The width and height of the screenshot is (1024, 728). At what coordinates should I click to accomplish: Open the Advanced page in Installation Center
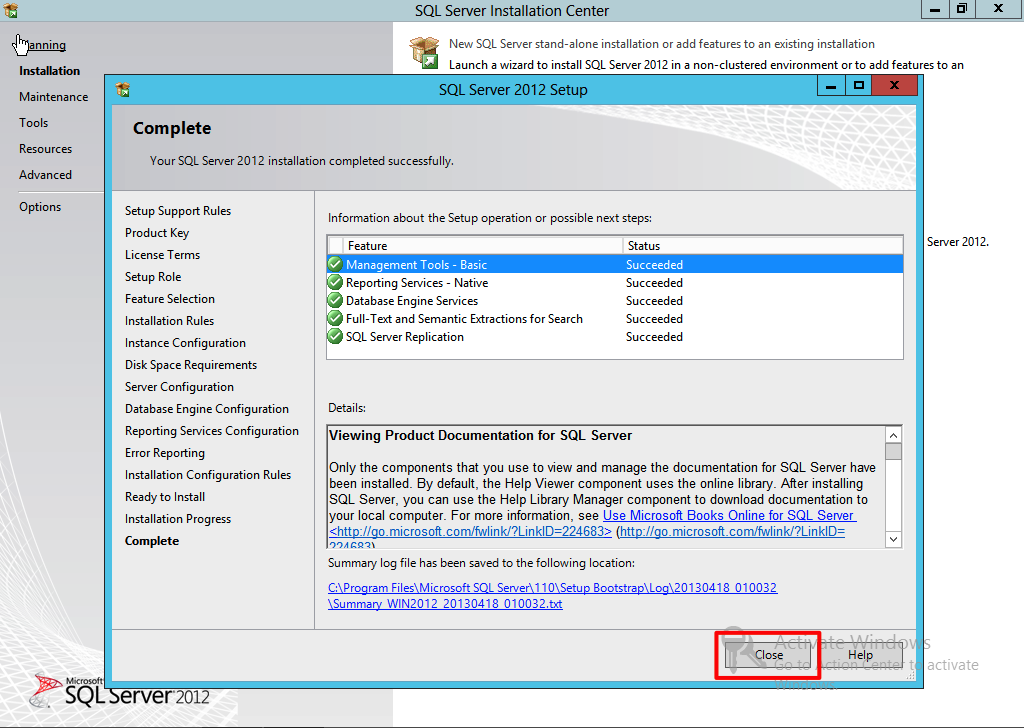click(x=46, y=175)
